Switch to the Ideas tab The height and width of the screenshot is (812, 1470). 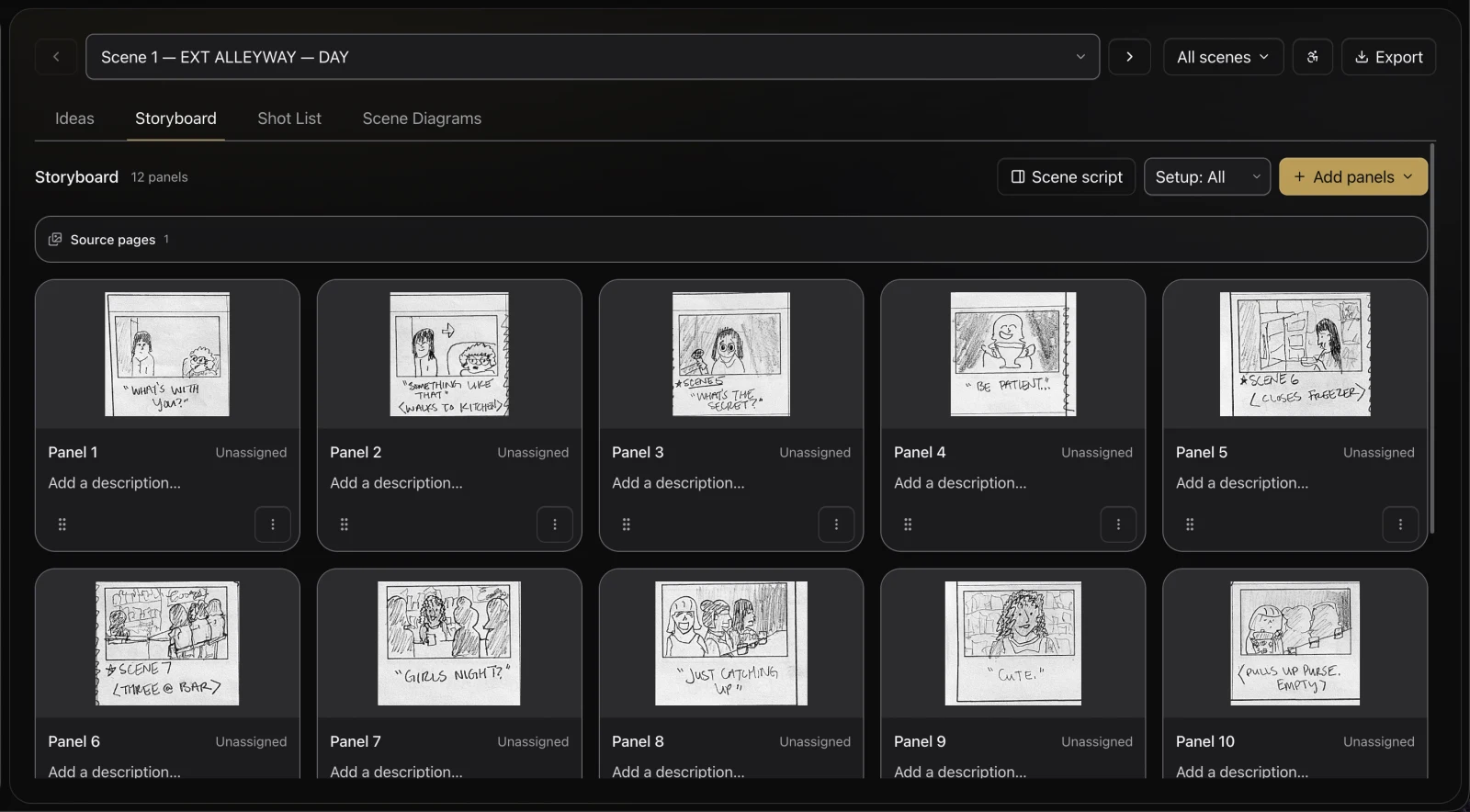pos(74,118)
